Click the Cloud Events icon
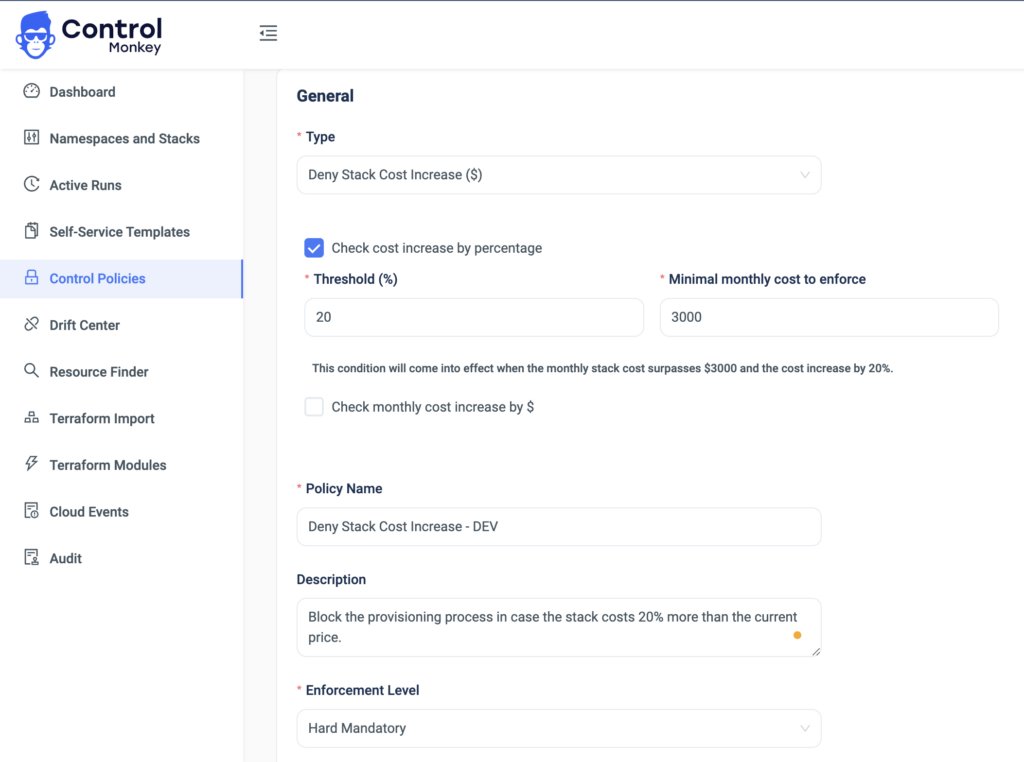 (x=31, y=511)
